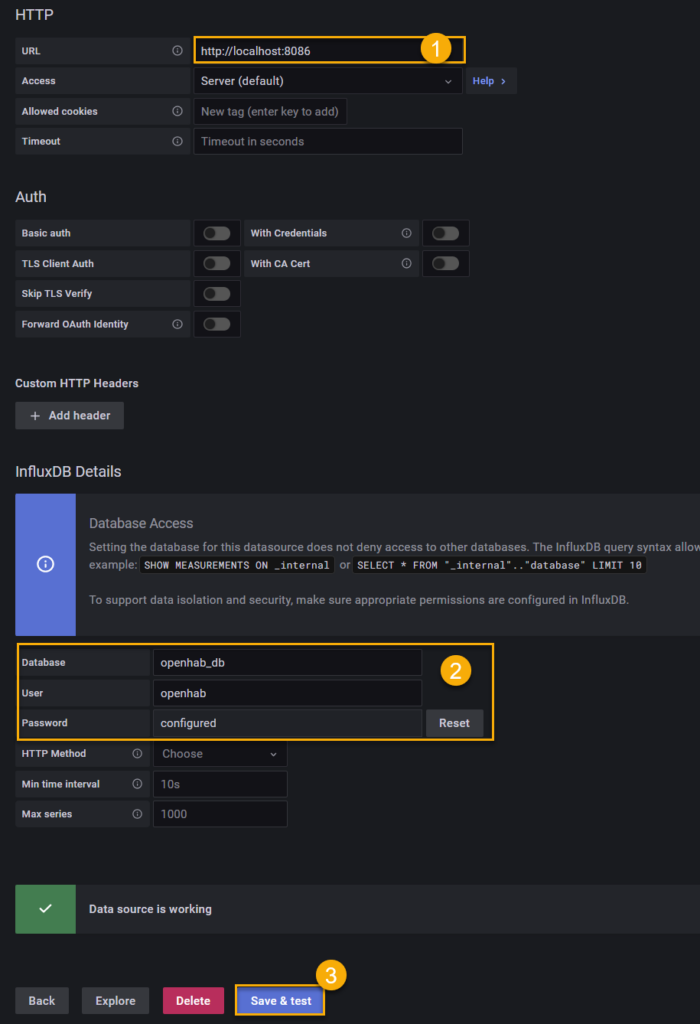Click the 'Custom HTTP Headers' heading

(77, 383)
